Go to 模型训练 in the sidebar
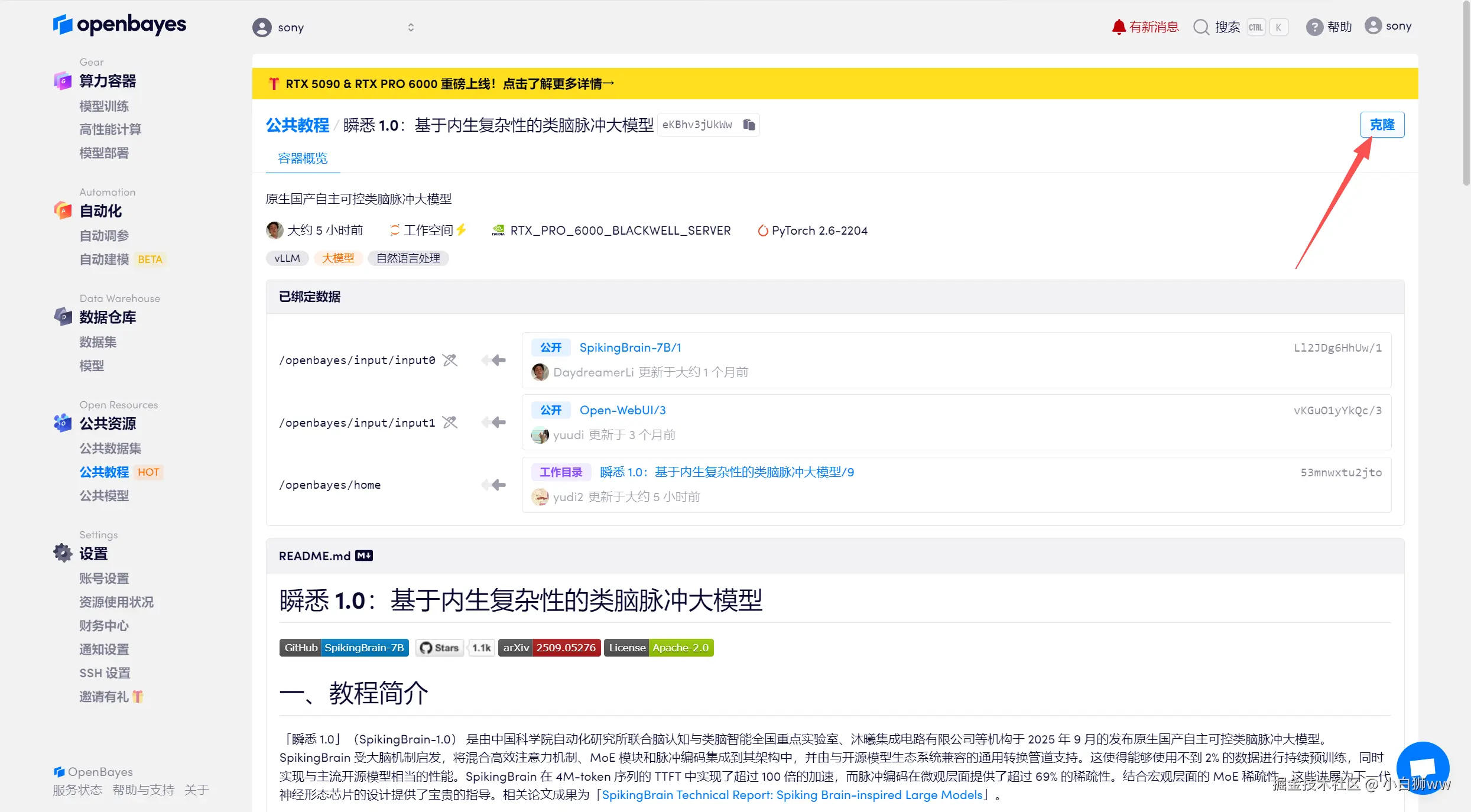 click(x=104, y=106)
